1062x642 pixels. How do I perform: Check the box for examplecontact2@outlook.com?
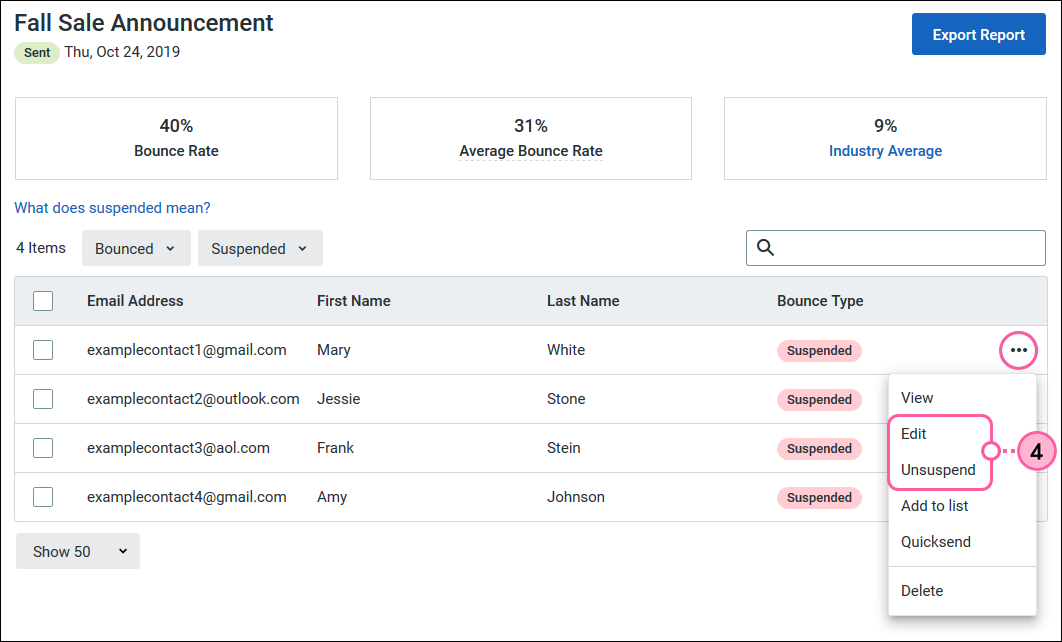click(x=43, y=399)
